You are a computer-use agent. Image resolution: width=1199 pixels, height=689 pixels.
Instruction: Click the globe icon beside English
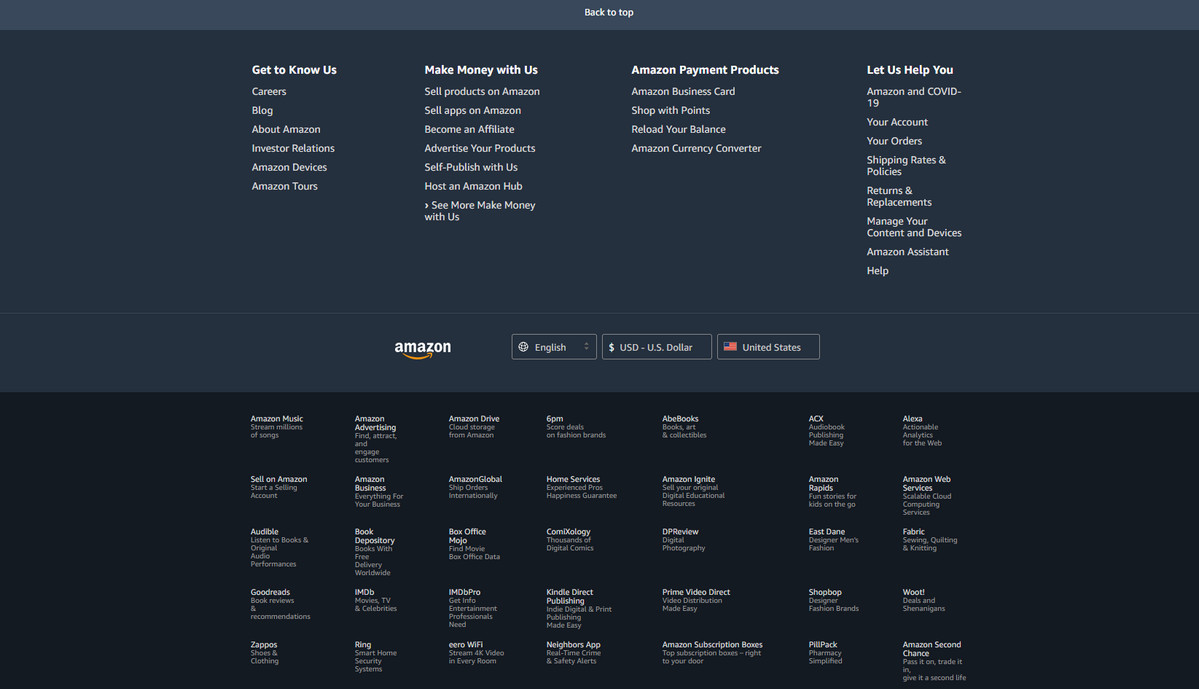[x=524, y=347]
